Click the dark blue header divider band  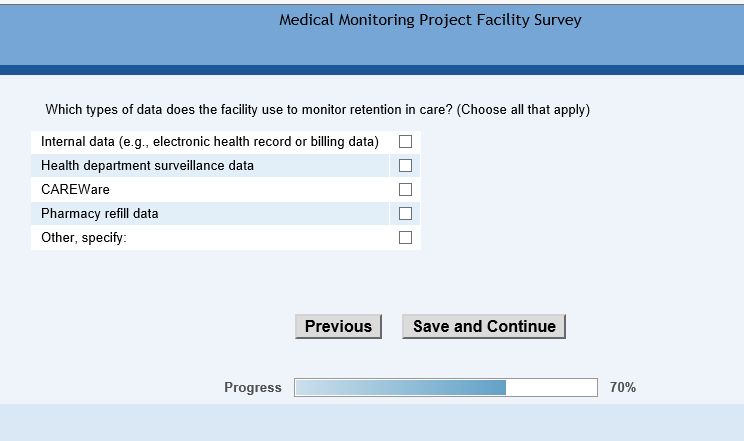[x=372, y=70]
